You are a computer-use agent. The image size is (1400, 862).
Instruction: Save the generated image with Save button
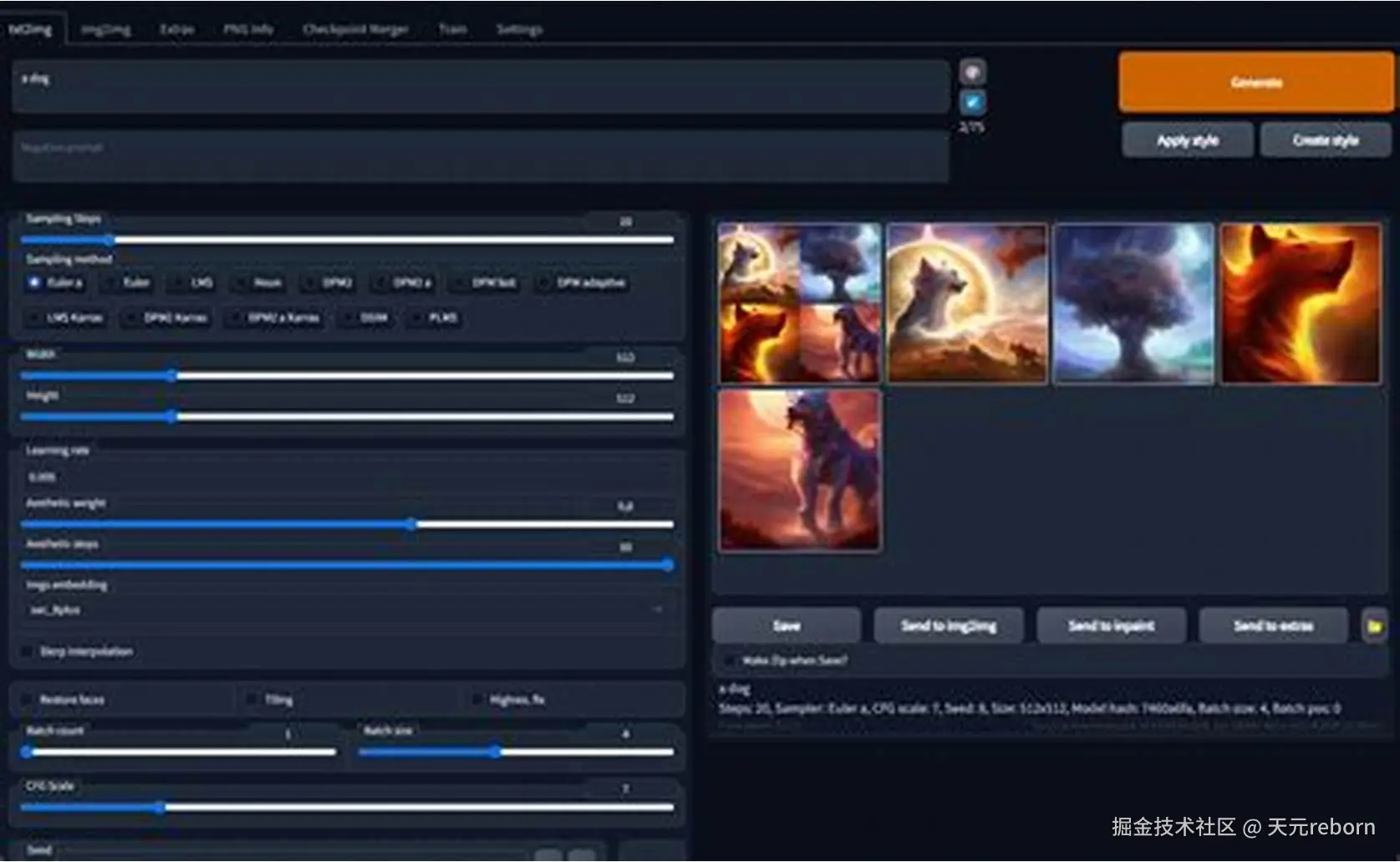(x=787, y=625)
